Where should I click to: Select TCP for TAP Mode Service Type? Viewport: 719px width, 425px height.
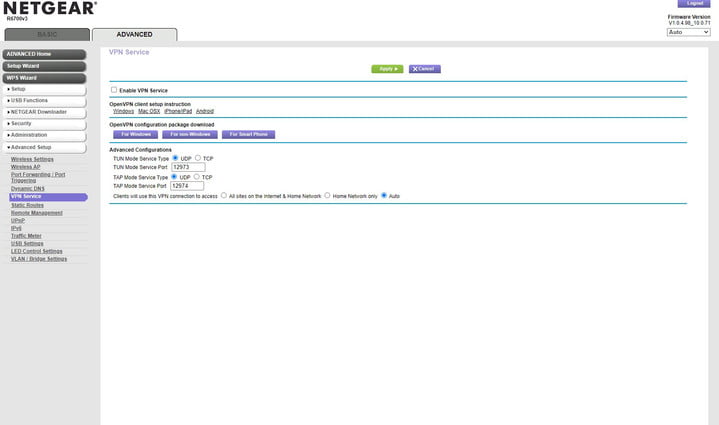tap(198, 177)
